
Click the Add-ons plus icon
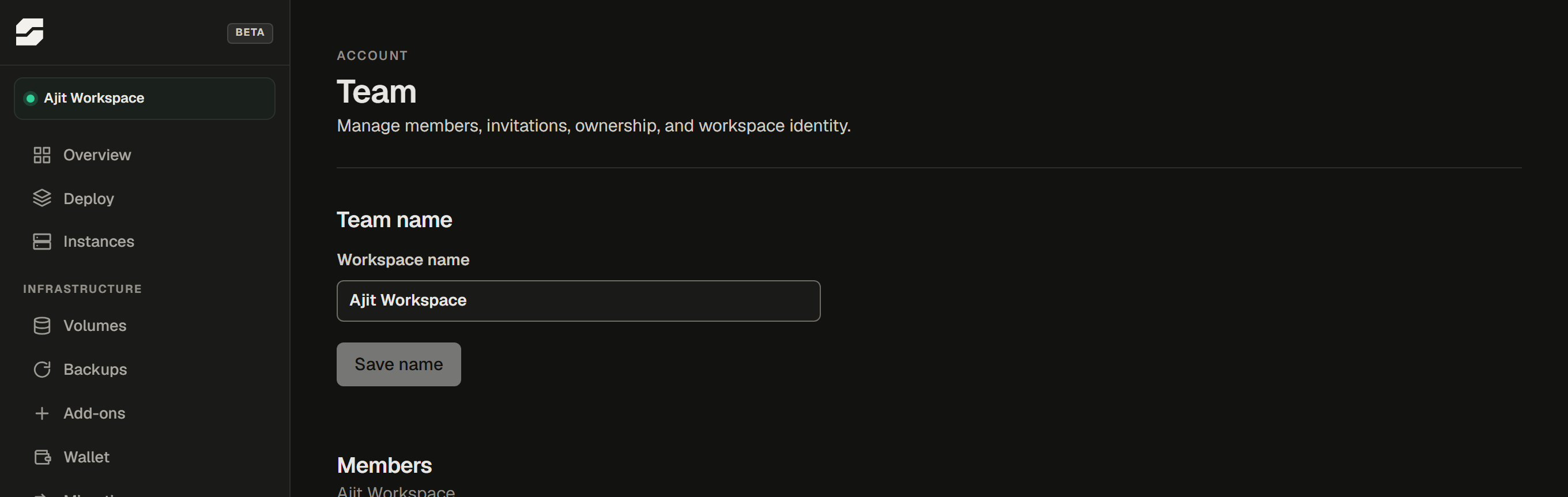click(x=42, y=413)
